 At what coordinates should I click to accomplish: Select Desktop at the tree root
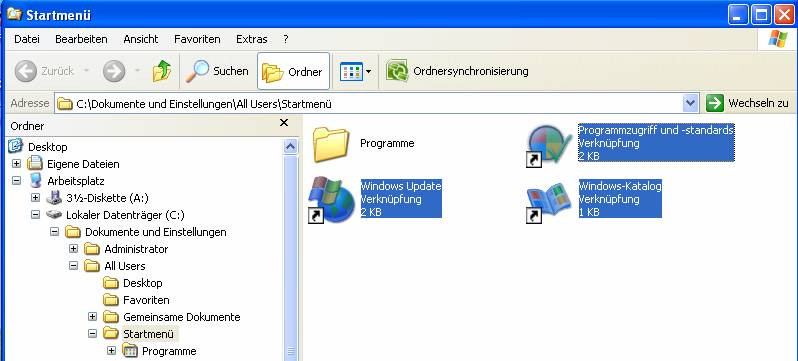[x=48, y=147]
